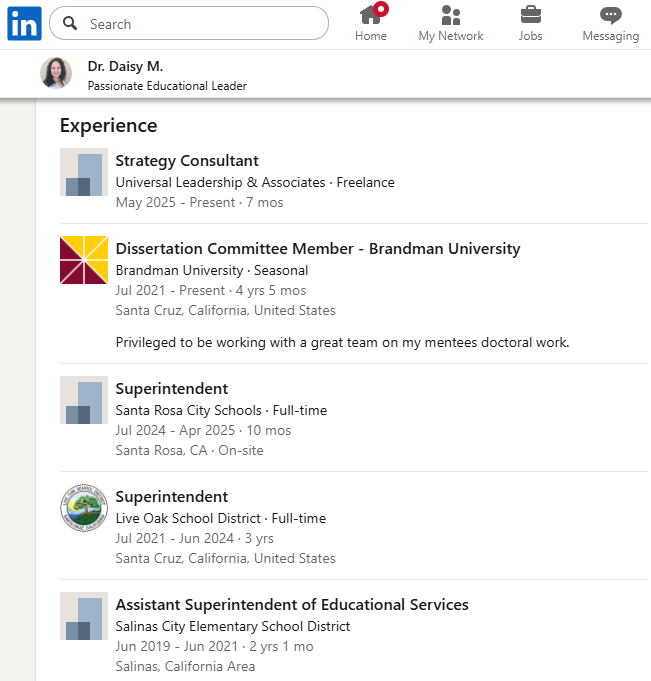Screen dimensions: 651x681
Task: Click the LinkedIn logo icon
Action: point(24,24)
